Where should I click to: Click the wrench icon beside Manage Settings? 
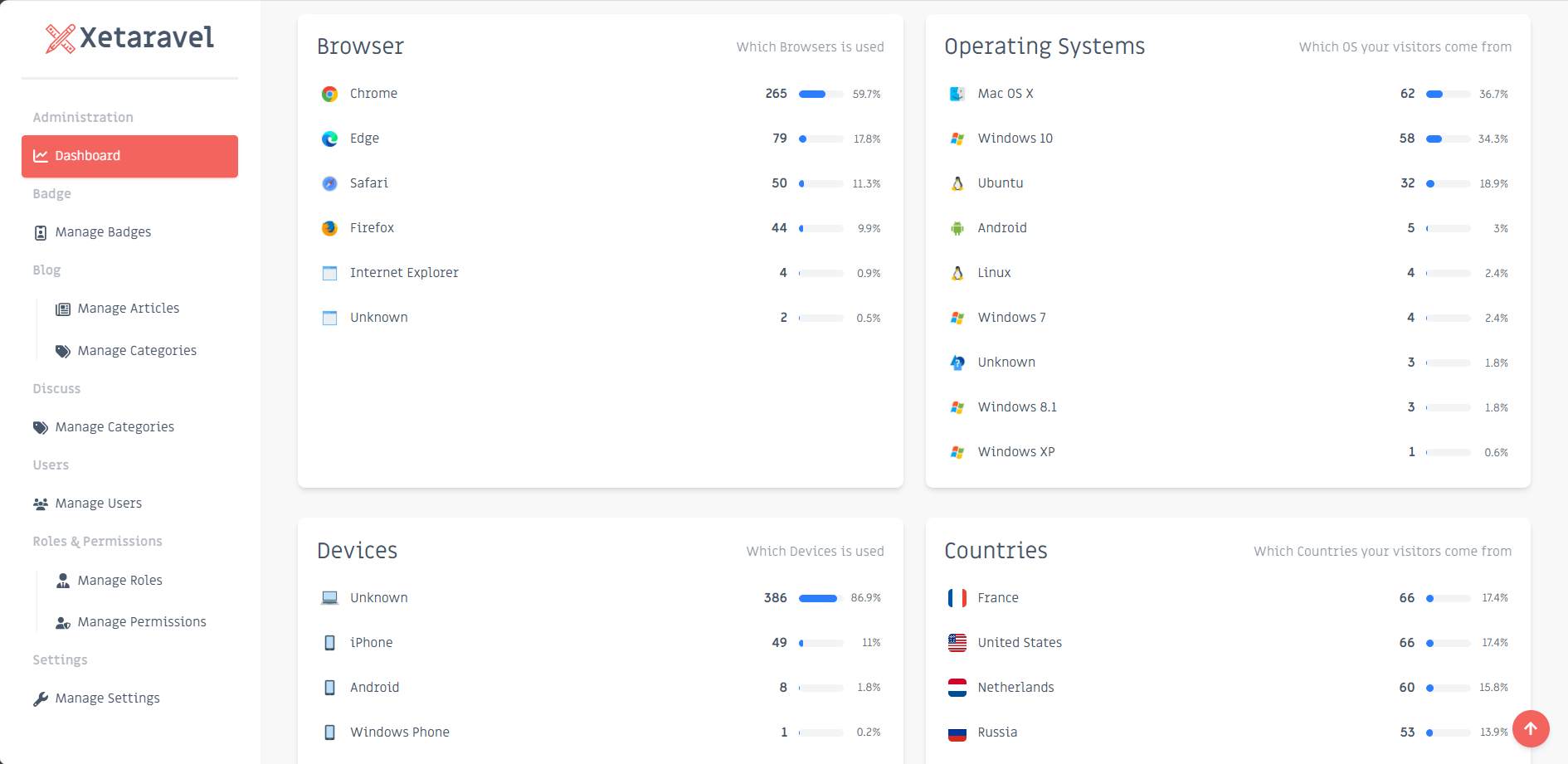[x=40, y=698]
